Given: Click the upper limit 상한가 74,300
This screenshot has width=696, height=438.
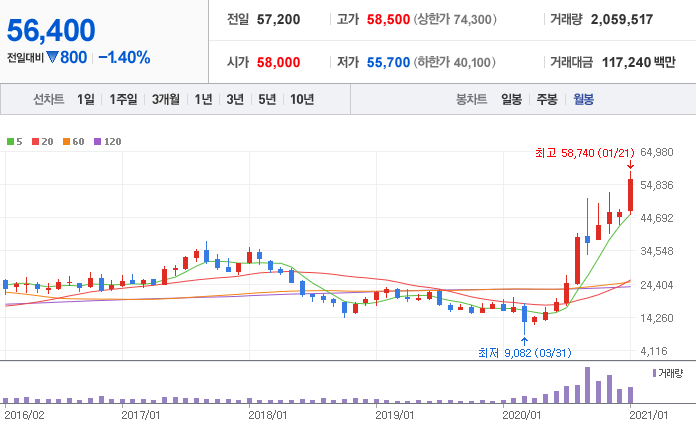Looking at the screenshot, I should point(455,19).
